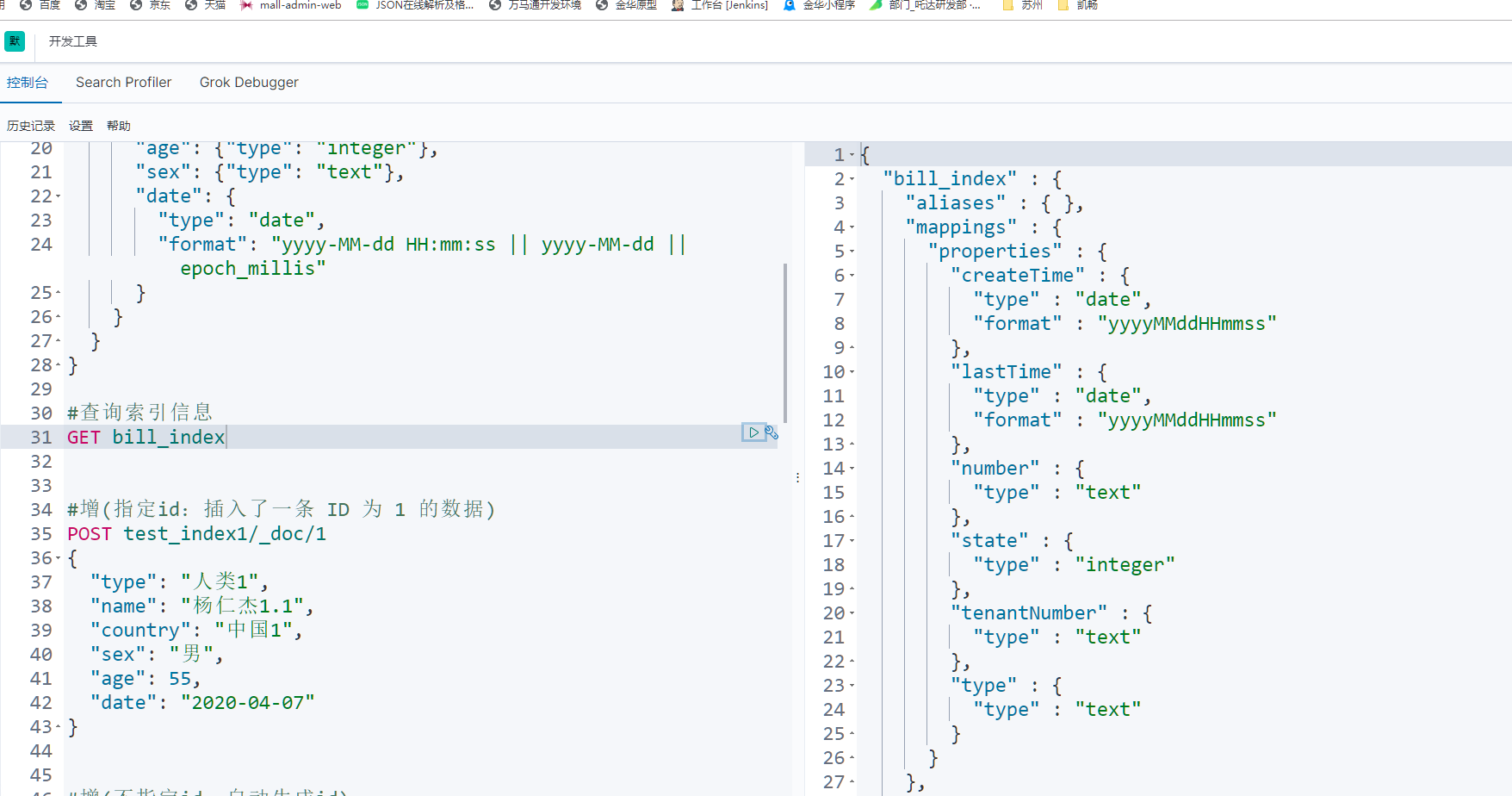The image size is (1512, 796).
Task: Collapse "tenantNumber" at output line 20
Action: [x=852, y=613]
